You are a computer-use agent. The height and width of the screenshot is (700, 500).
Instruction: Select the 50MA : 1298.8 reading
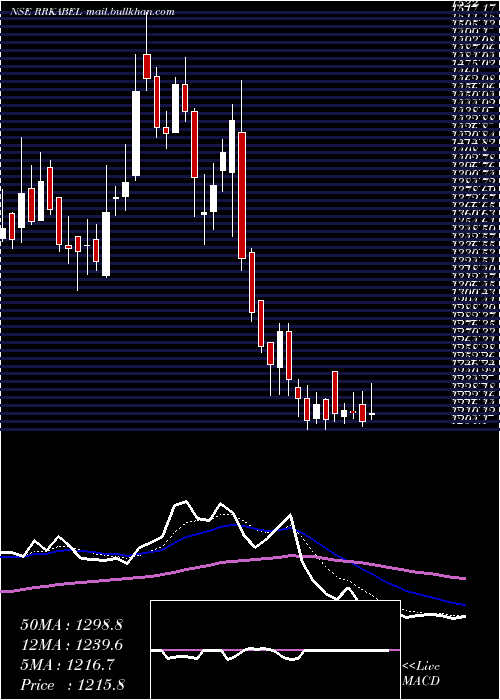[x=71, y=625]
